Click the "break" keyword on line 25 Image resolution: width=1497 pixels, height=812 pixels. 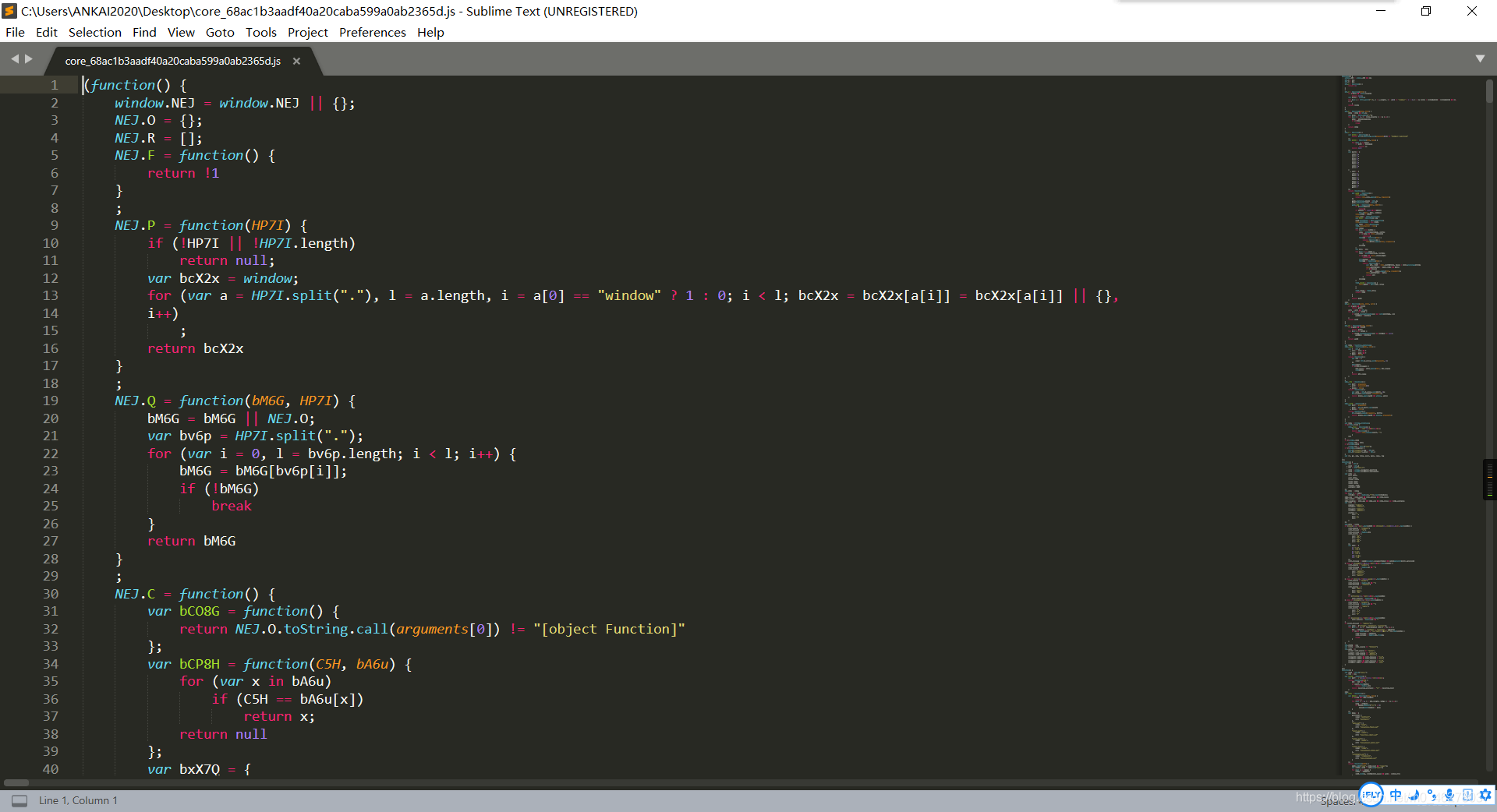pyautogui.click(x=232, y=506)
